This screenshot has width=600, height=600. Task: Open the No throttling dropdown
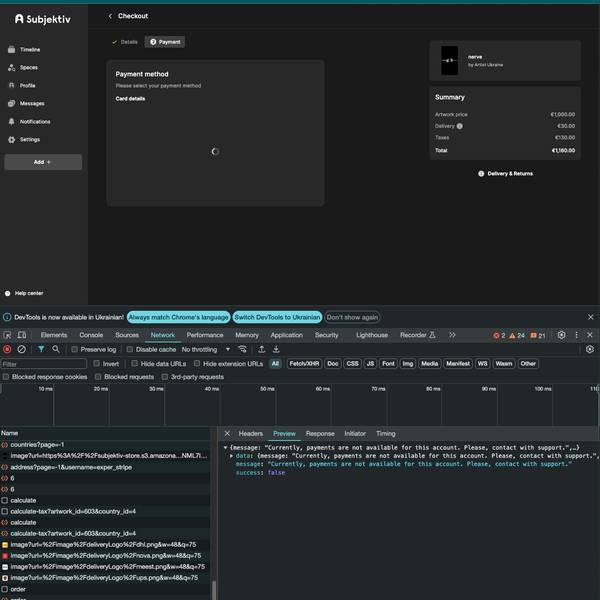click(x=204, y=349)
